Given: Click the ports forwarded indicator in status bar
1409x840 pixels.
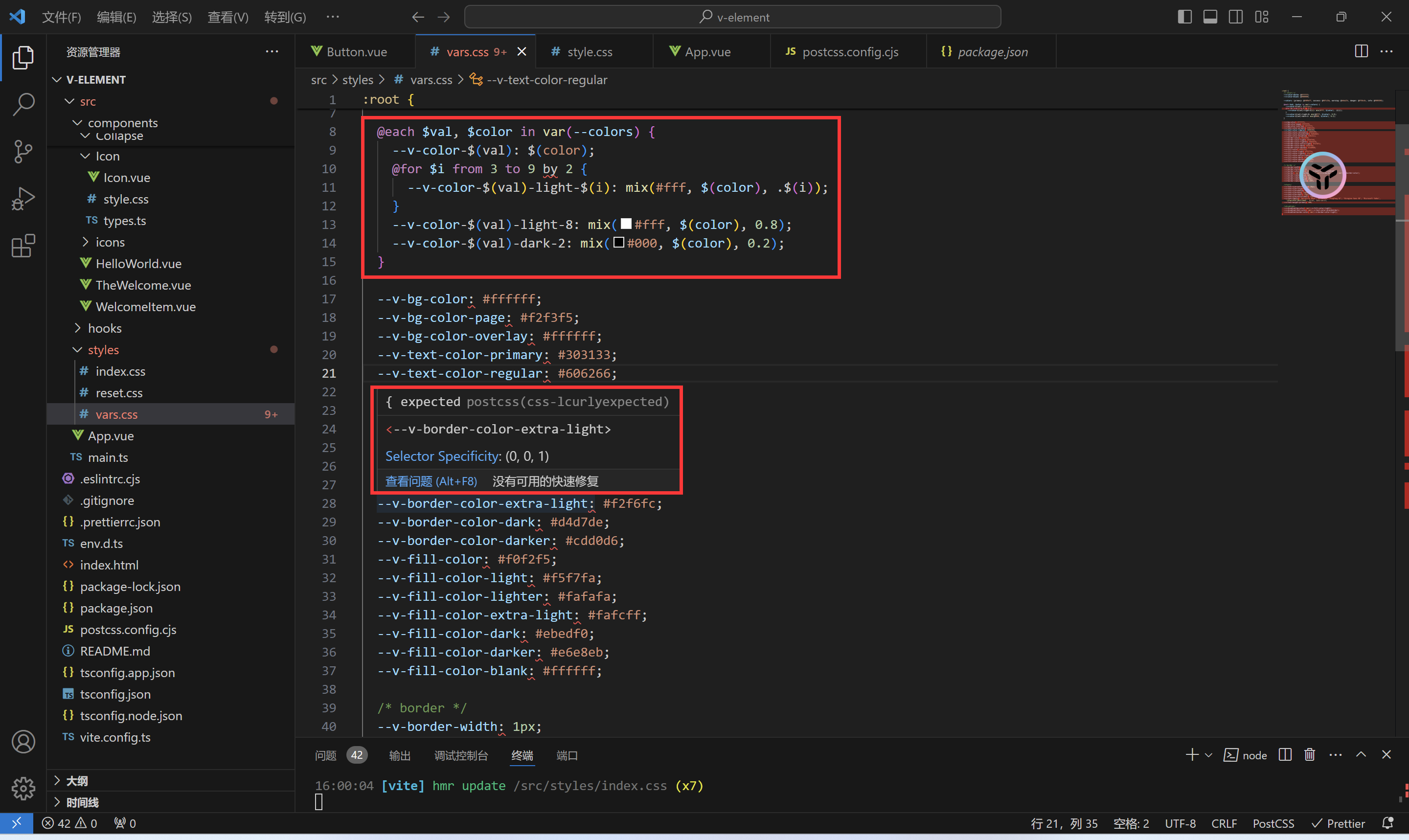Looking at the screenshot, I should [x=125, y=823].
